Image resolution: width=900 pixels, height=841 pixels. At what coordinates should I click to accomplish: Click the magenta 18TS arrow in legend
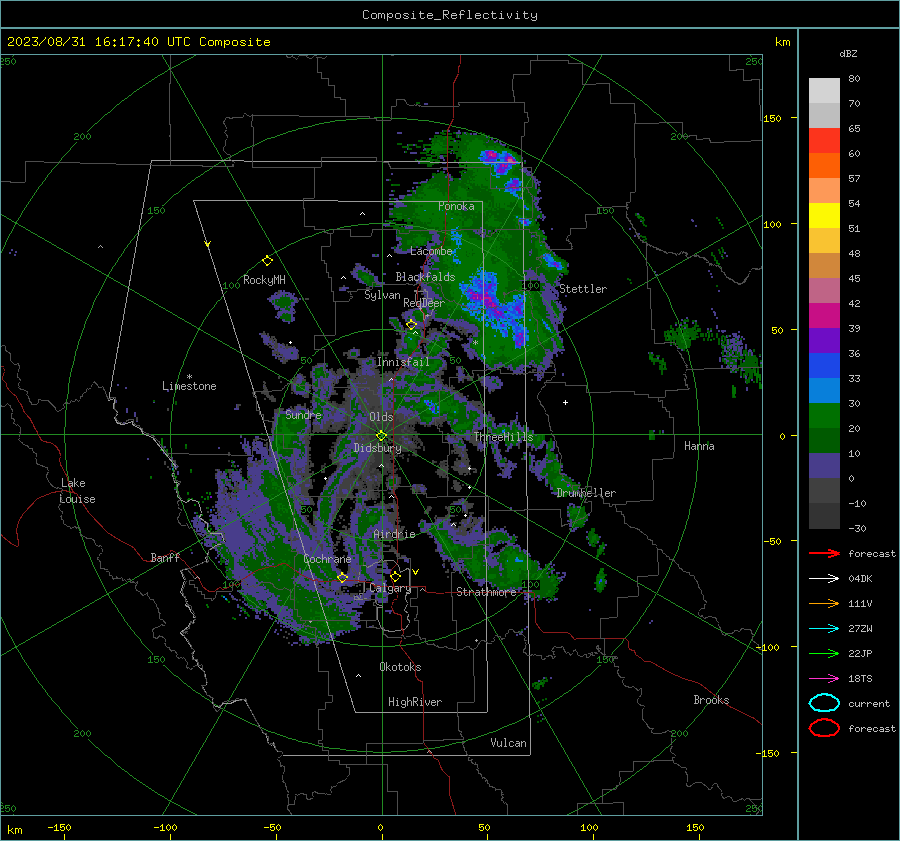[824, 679]
